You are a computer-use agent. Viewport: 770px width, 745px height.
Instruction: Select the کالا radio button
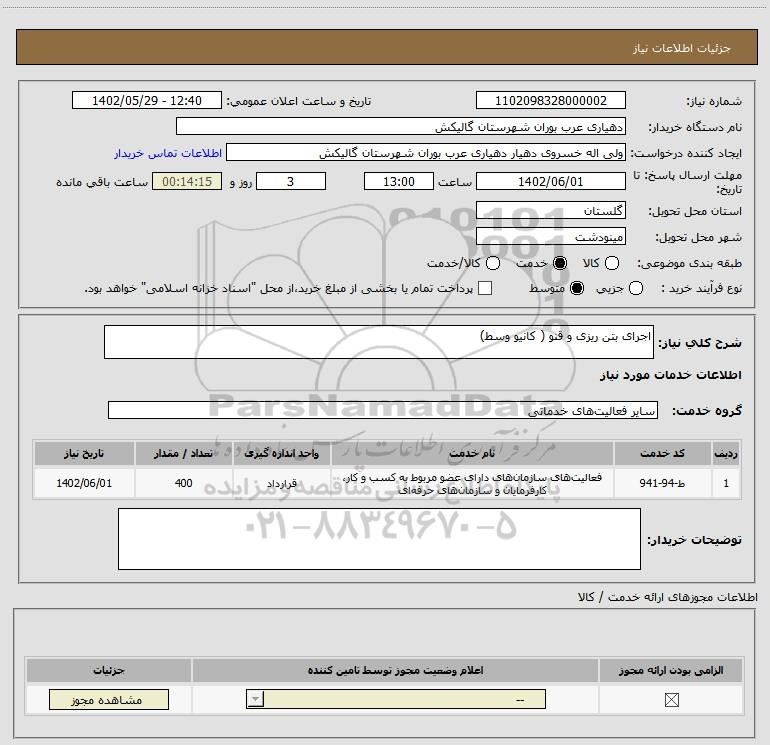(x=611, y=264)
